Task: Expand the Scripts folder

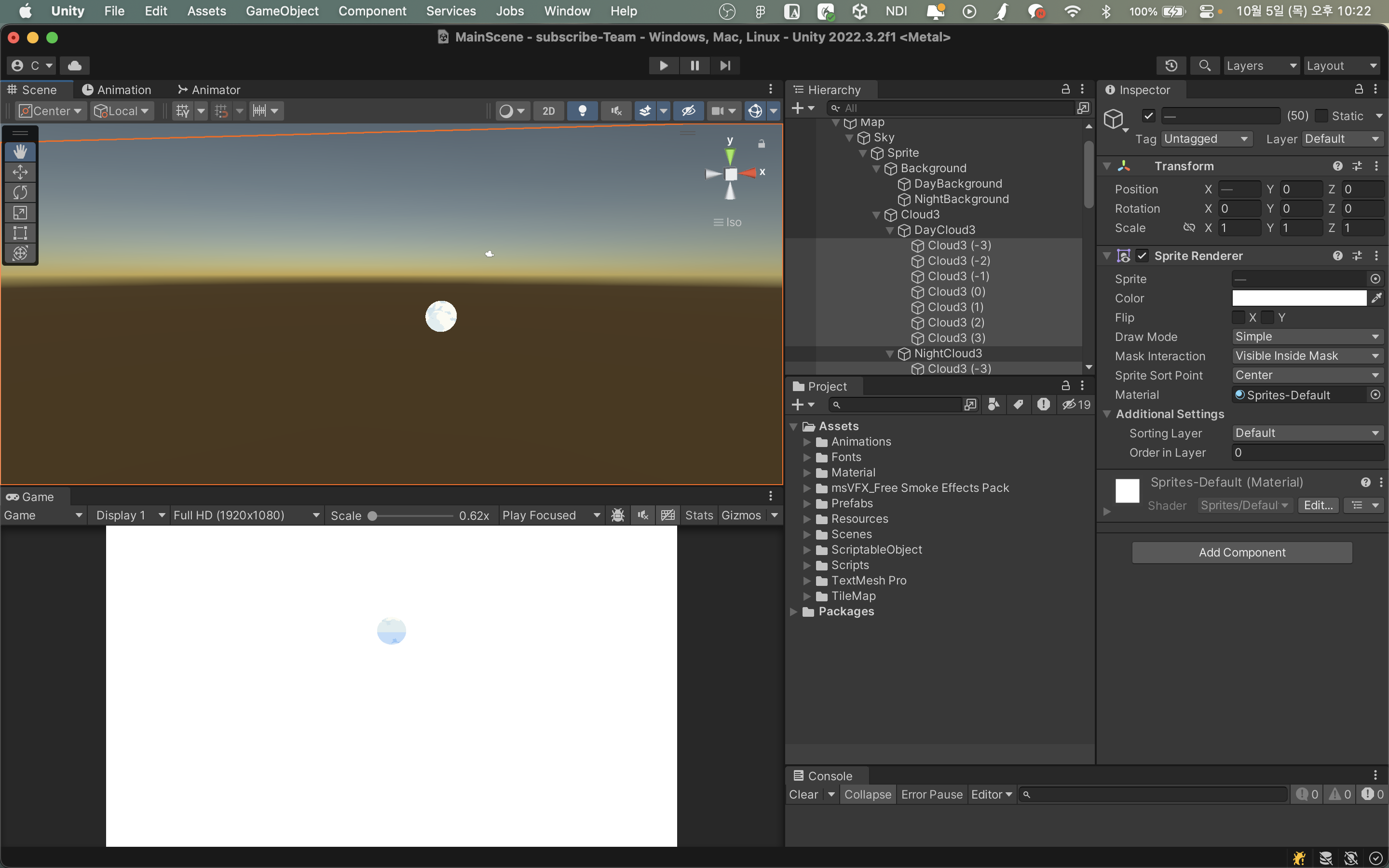Action: coord(807,566)
